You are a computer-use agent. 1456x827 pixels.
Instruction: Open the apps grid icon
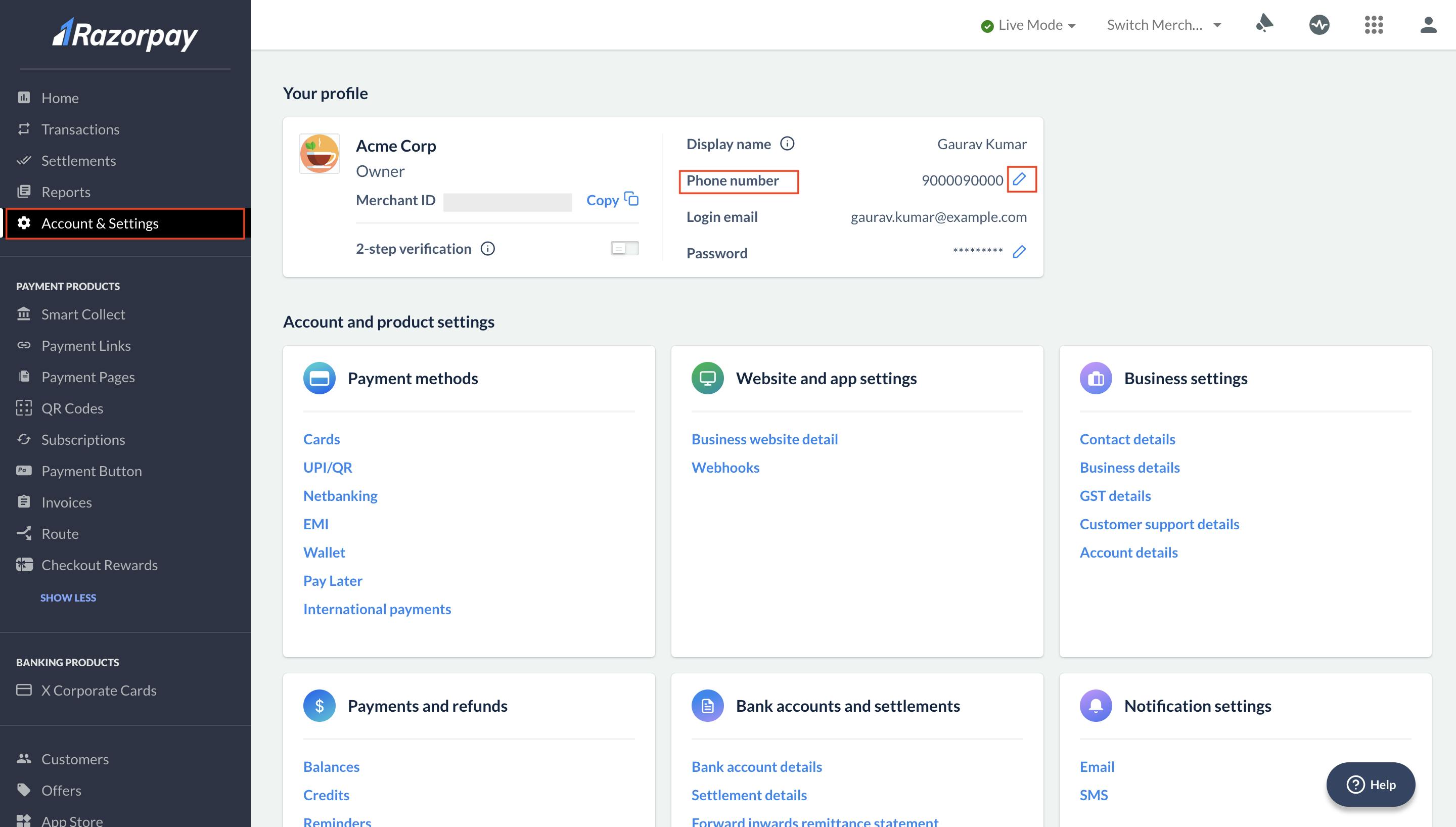click(1373, 25)
